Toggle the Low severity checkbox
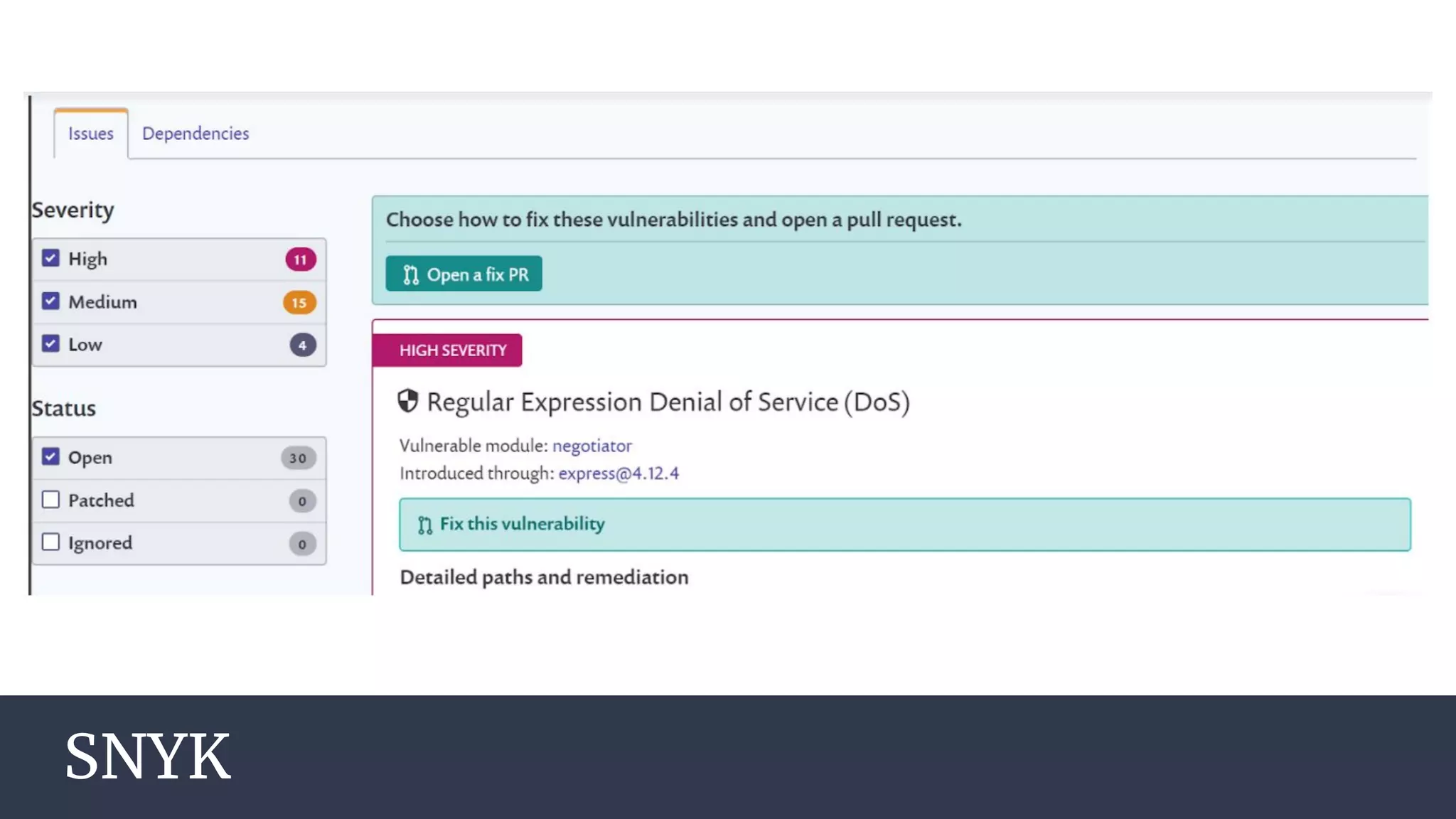1456x819 pixels. pos(50,343)
